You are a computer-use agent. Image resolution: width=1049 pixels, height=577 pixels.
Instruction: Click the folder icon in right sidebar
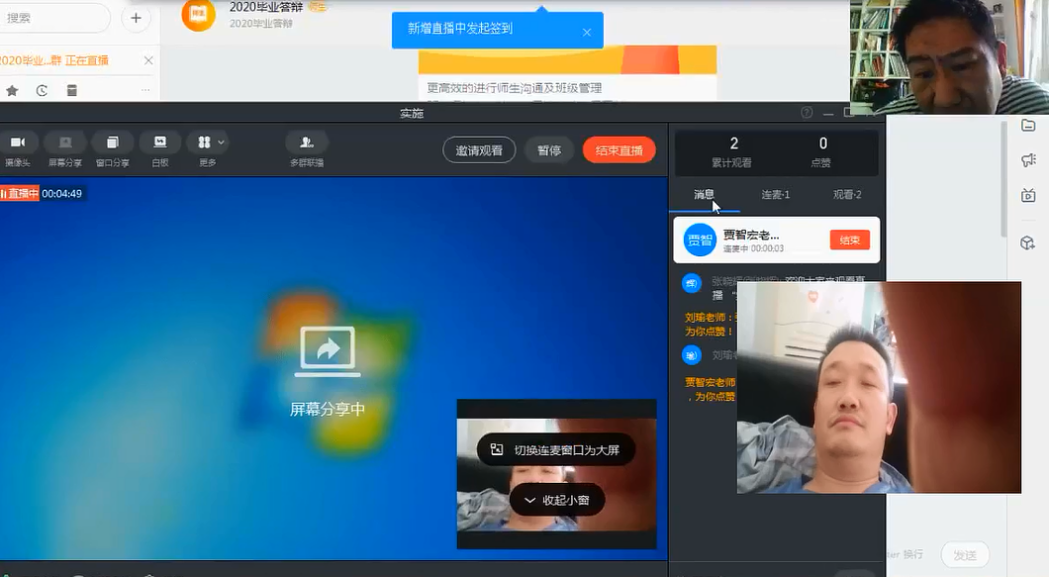(1028, 125)
